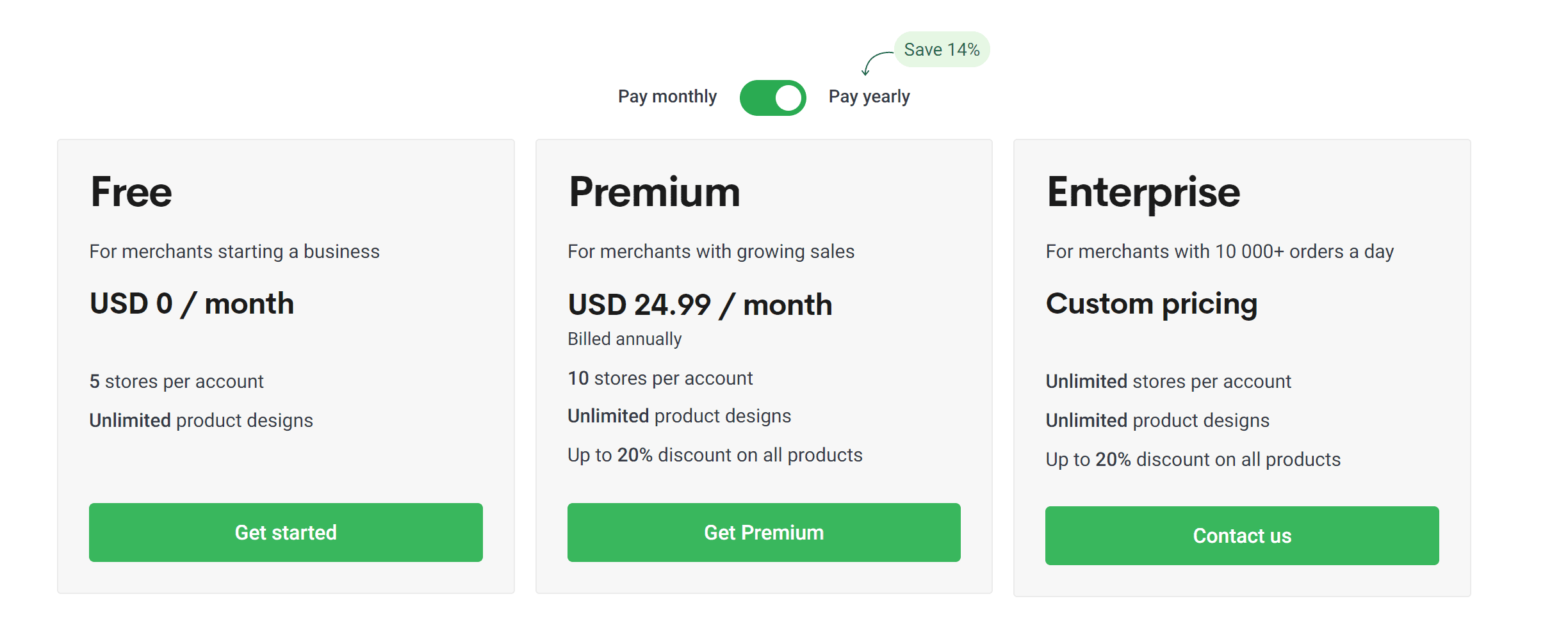Click the Free plan heading
Screen dimensions: 1568x617
[x=131, y=192]
